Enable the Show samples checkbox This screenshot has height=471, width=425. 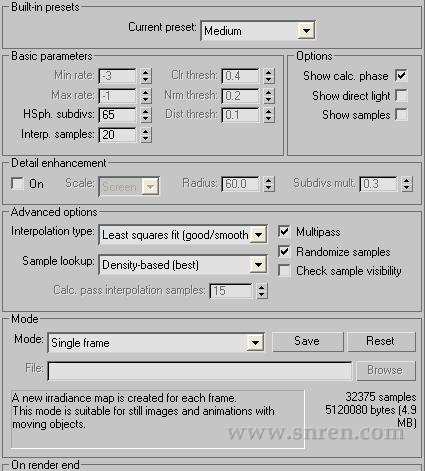coord(401,115)
